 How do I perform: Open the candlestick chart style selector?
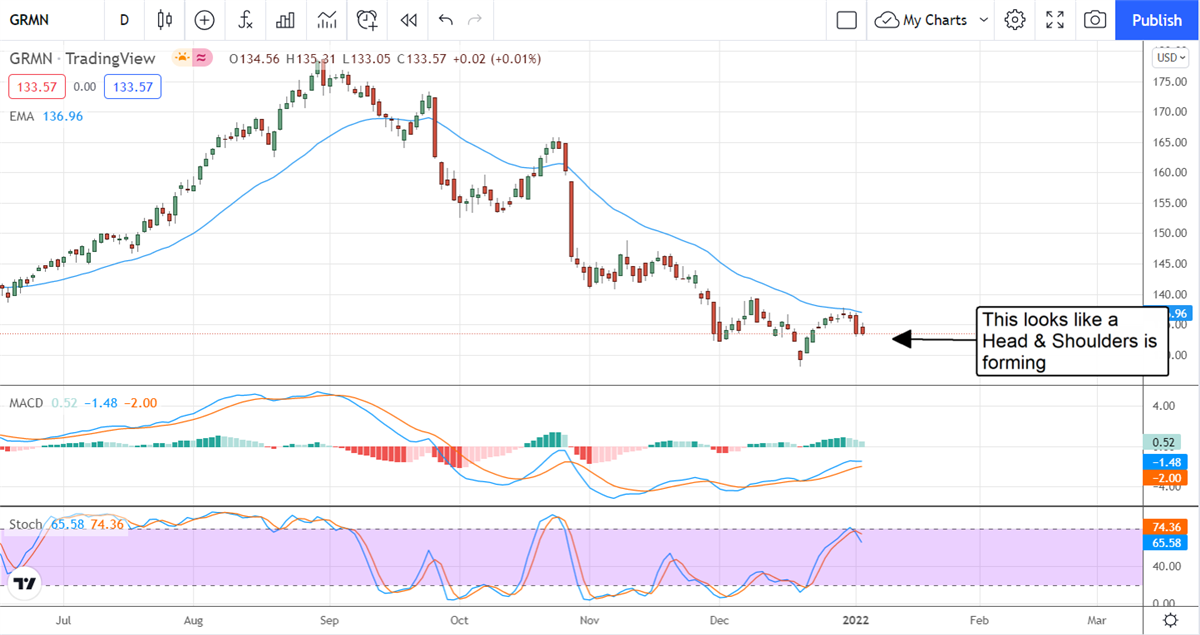[165, 20]
